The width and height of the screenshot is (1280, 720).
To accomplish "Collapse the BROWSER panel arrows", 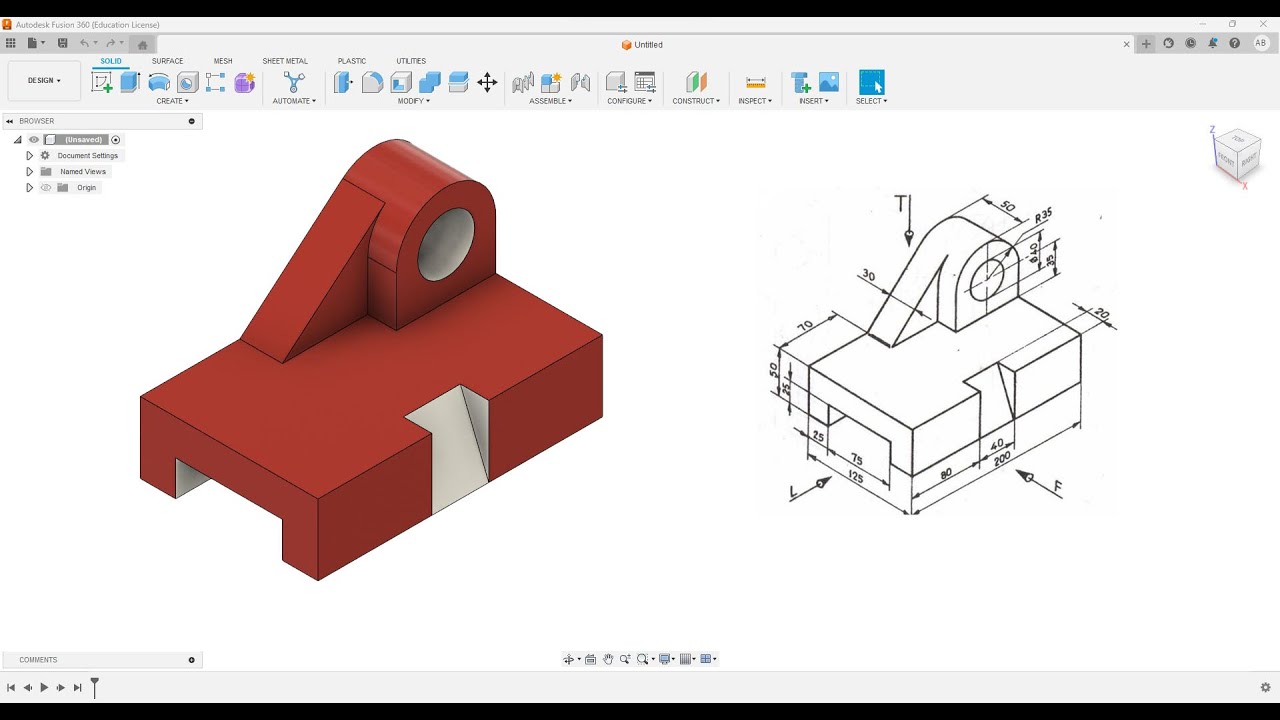I will (10, 121).
